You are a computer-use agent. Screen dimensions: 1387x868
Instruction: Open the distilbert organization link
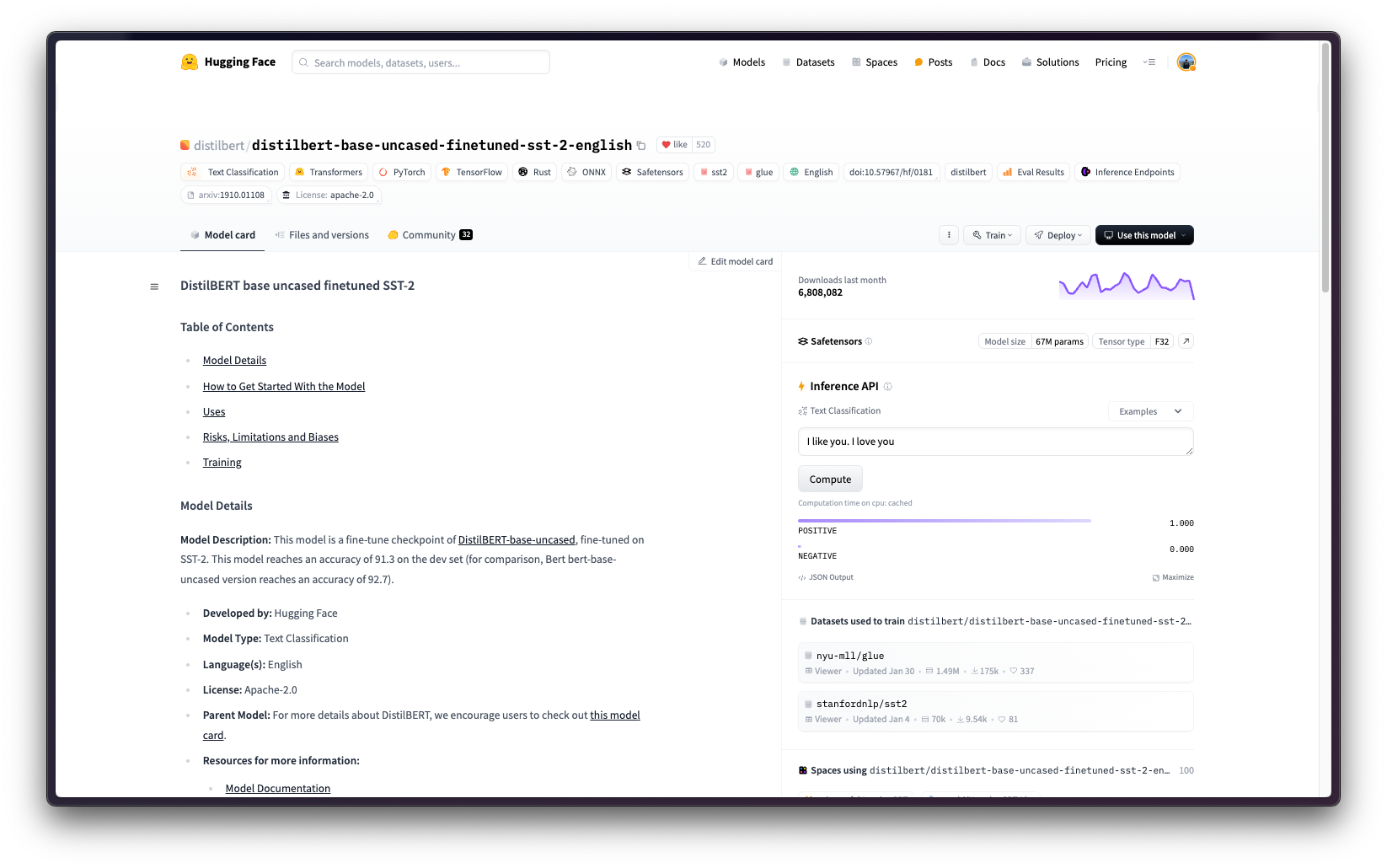(219, 146)
